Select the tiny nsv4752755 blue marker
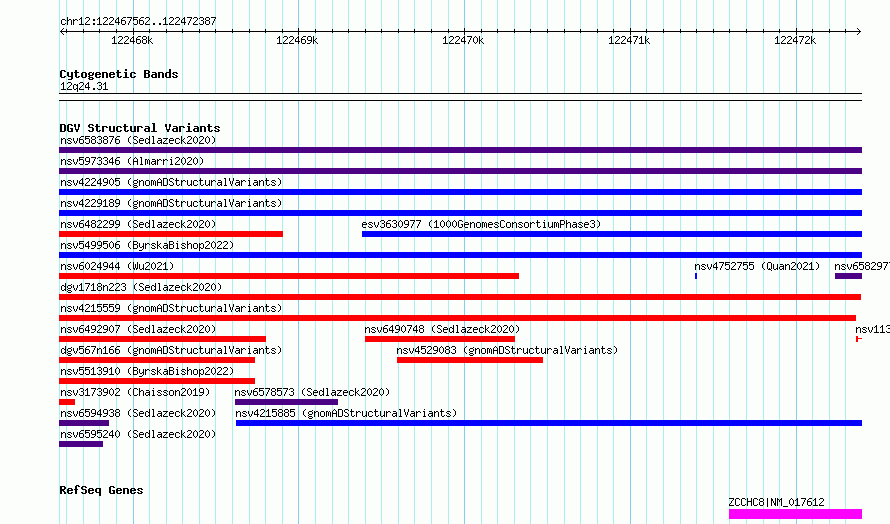The height and width of the screenshot is (524, 890). click(x=696, y=276)
